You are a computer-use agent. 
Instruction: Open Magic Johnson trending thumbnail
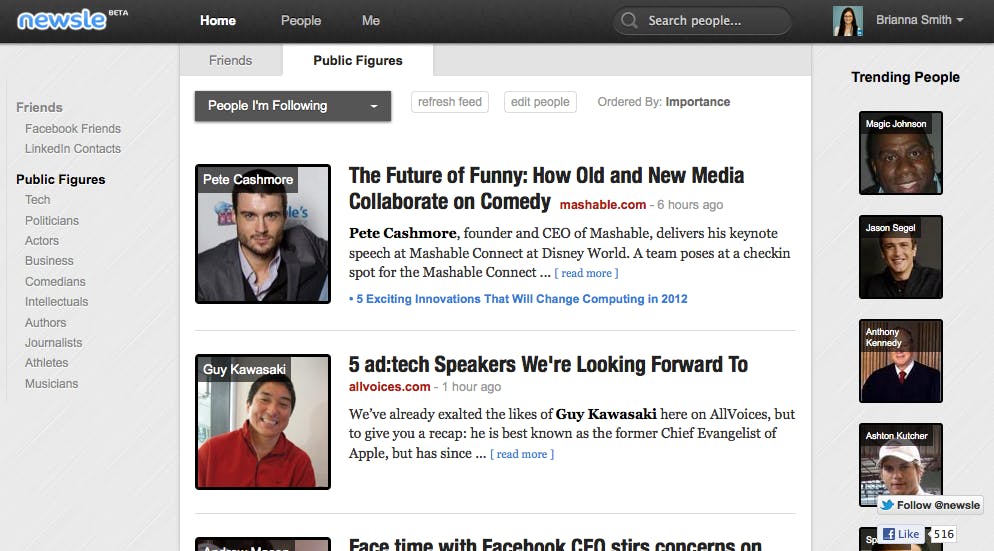(x=901, y=153)
